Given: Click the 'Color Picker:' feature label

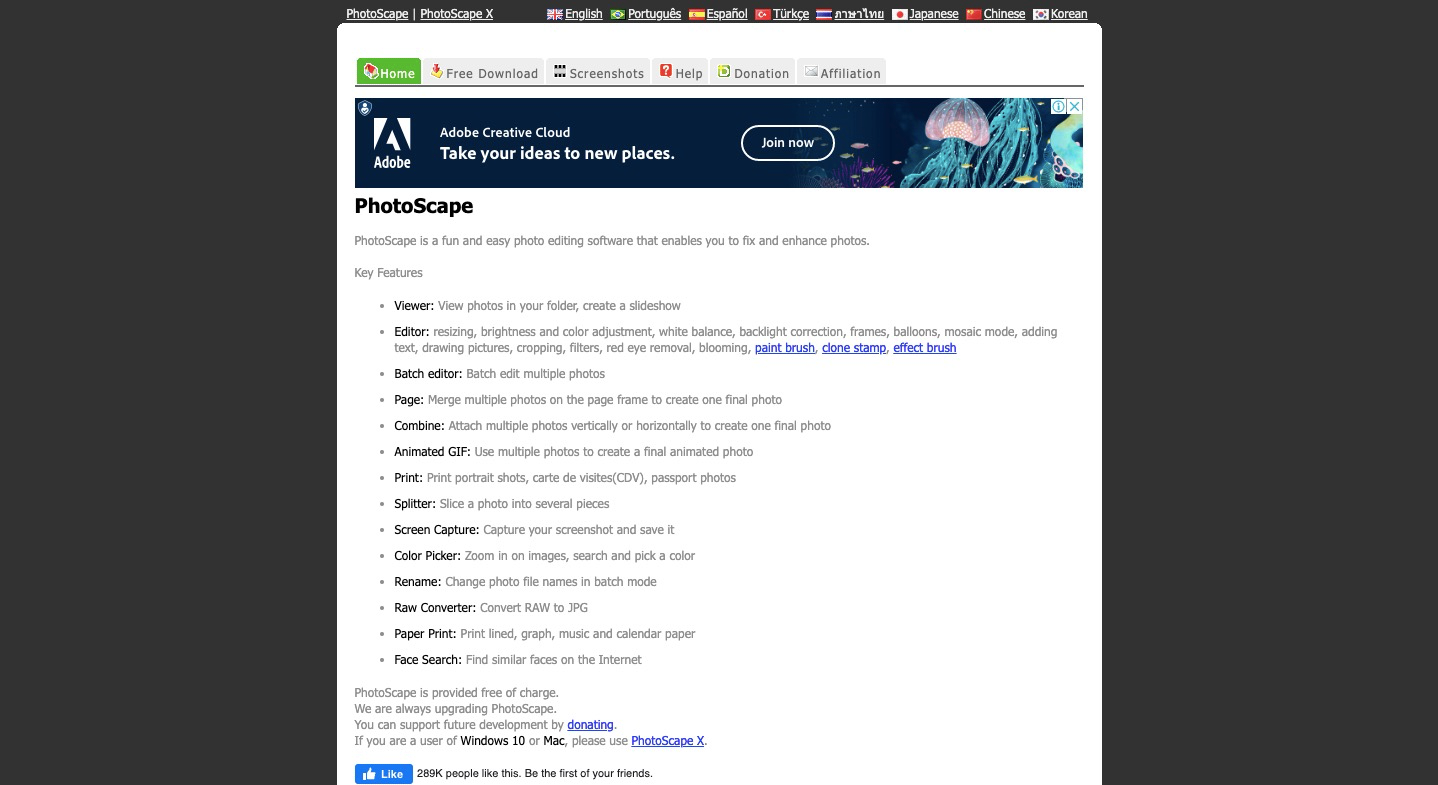Looking at the screenshot, I should 428,556.
